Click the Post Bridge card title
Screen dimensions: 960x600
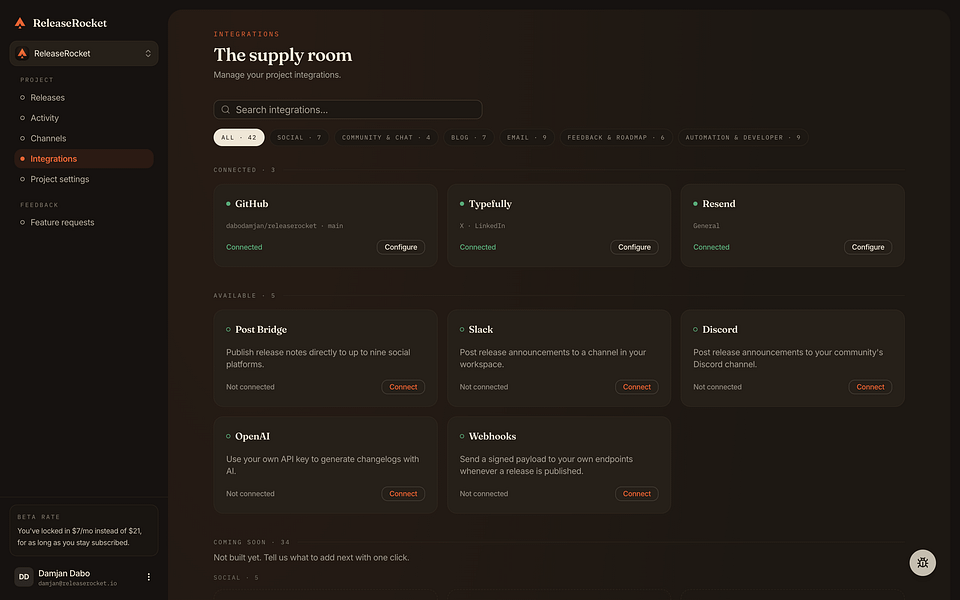(x=261, y=329)
